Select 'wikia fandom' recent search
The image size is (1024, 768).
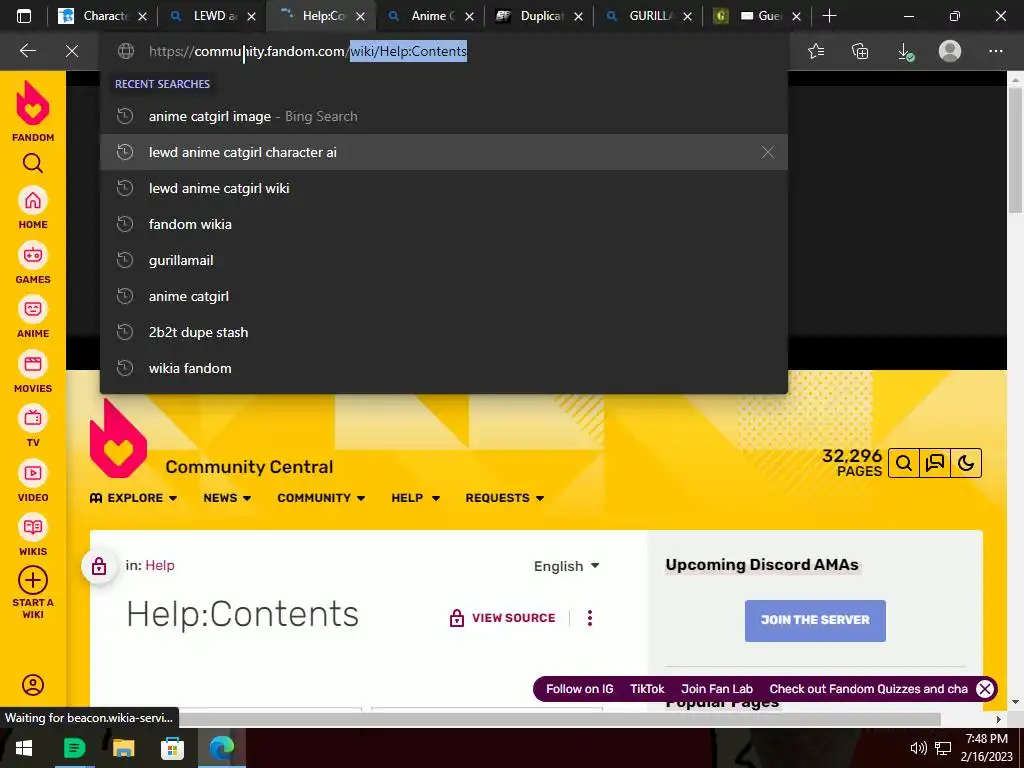[443, 368]
